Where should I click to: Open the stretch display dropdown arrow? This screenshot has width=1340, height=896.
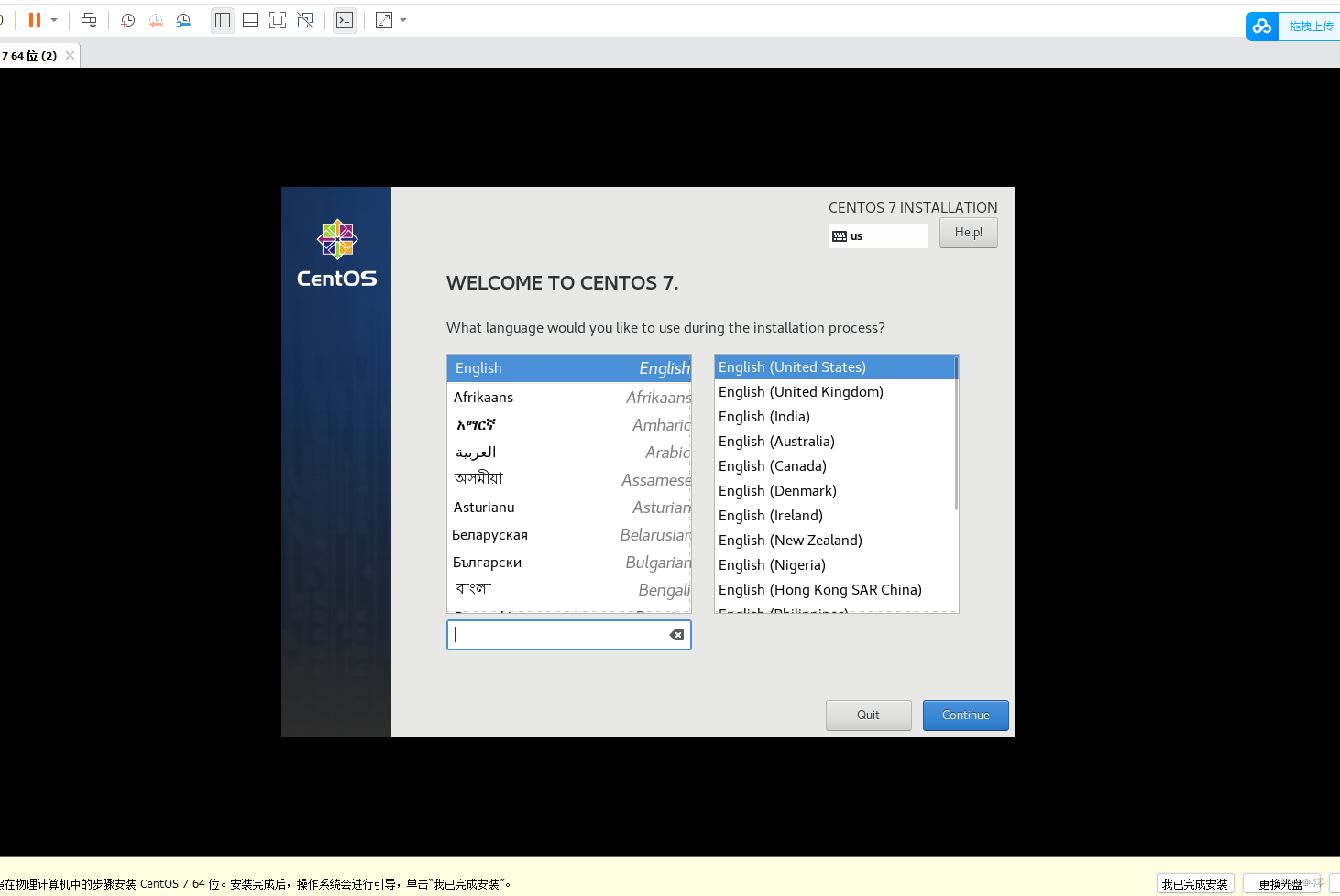(403, 20)
